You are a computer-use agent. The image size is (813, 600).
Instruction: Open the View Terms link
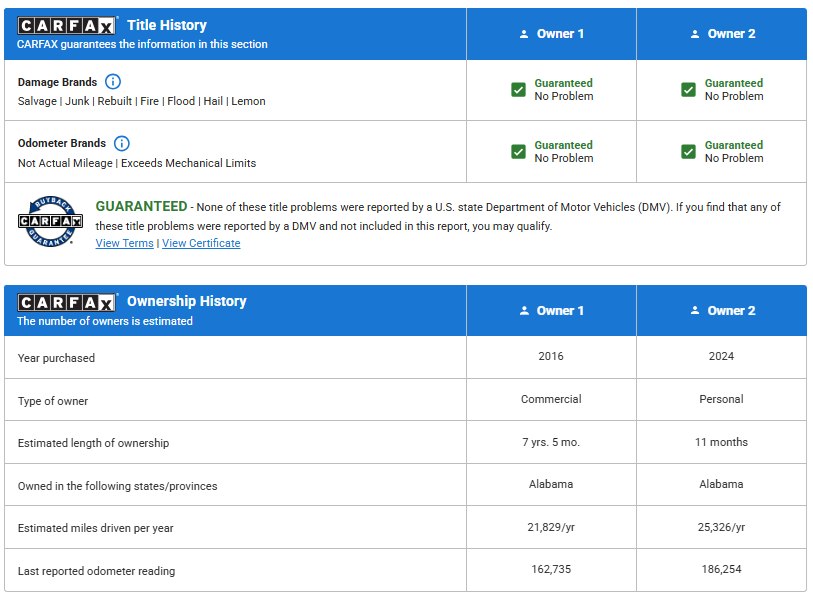(x=124, y=243)
